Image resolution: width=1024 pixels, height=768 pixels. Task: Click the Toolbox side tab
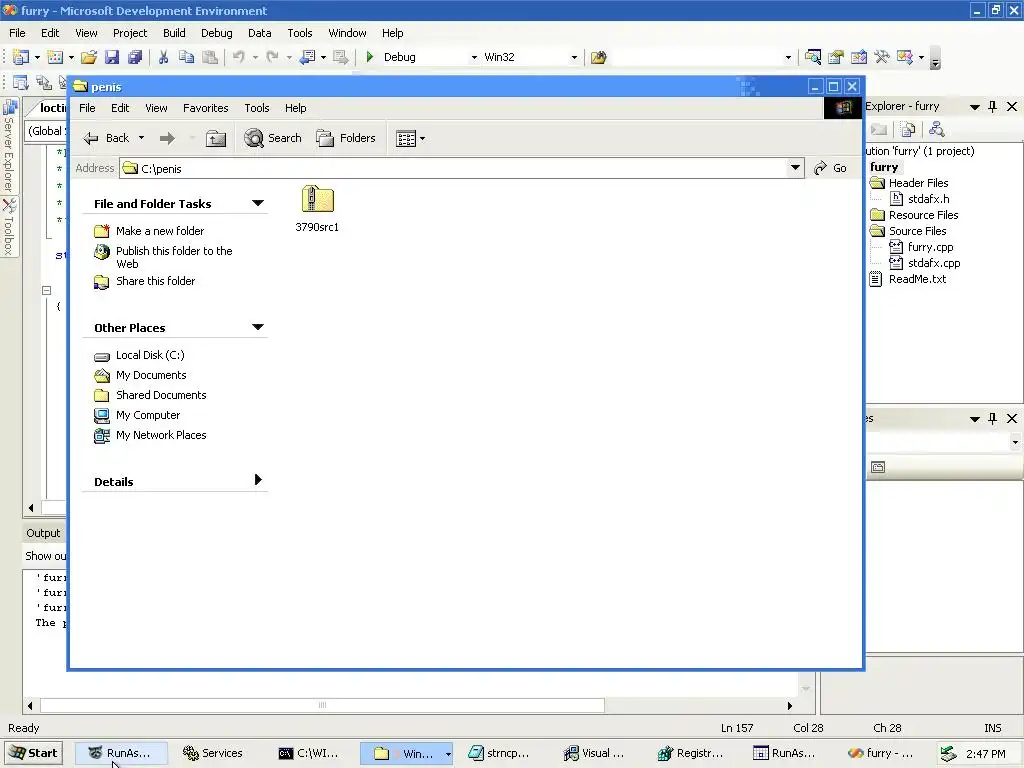[9, 227]
